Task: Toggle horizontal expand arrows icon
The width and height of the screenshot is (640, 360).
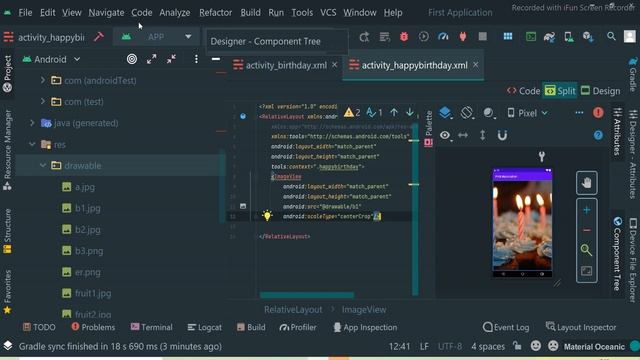Action: point(463,135)
